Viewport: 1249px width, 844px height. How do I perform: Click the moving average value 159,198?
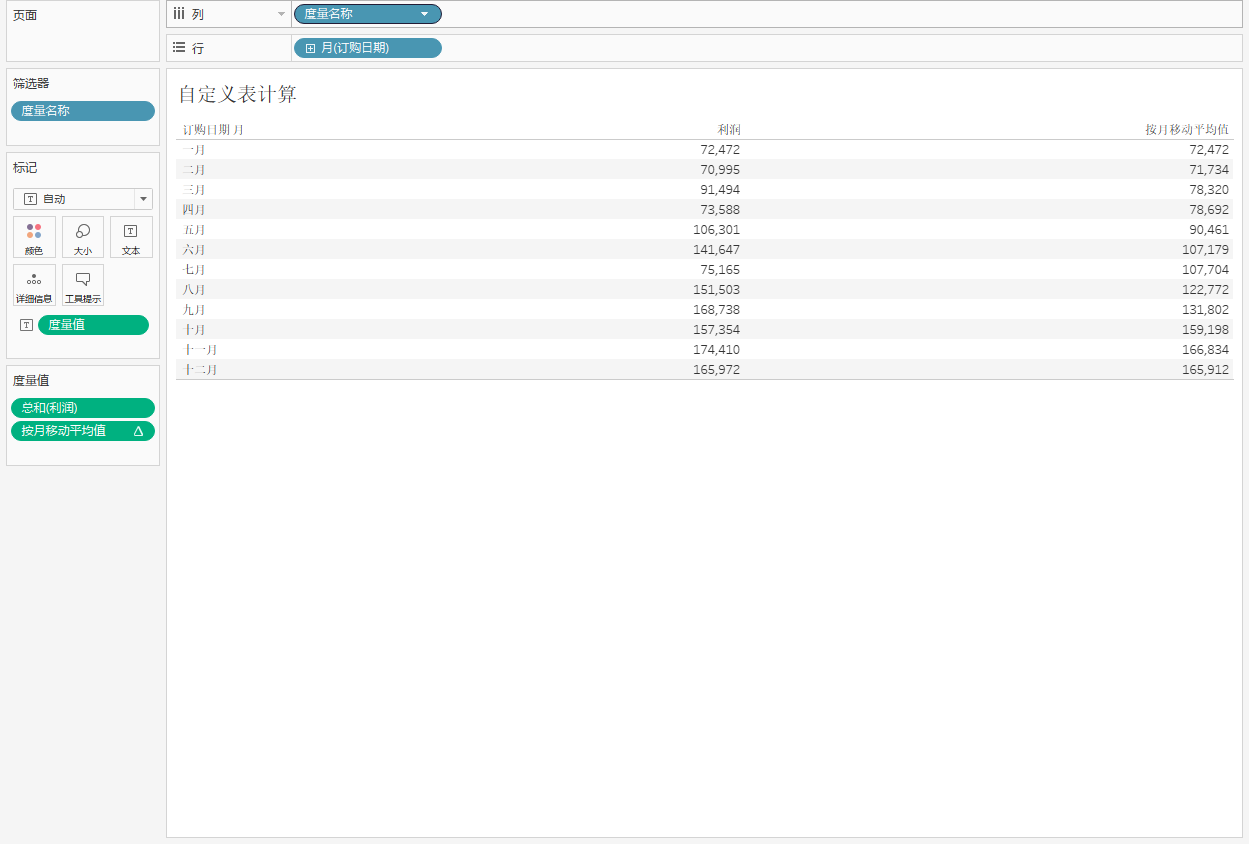[1206, 330]
